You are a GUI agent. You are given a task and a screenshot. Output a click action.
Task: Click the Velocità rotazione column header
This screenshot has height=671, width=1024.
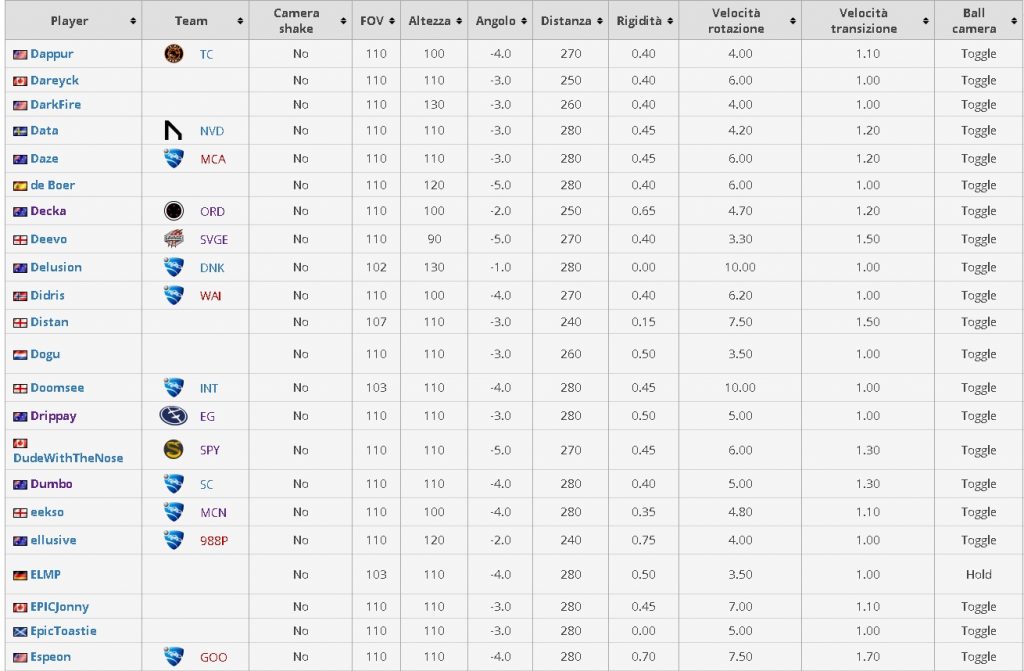pyautogui.click(x=735, y=21)
